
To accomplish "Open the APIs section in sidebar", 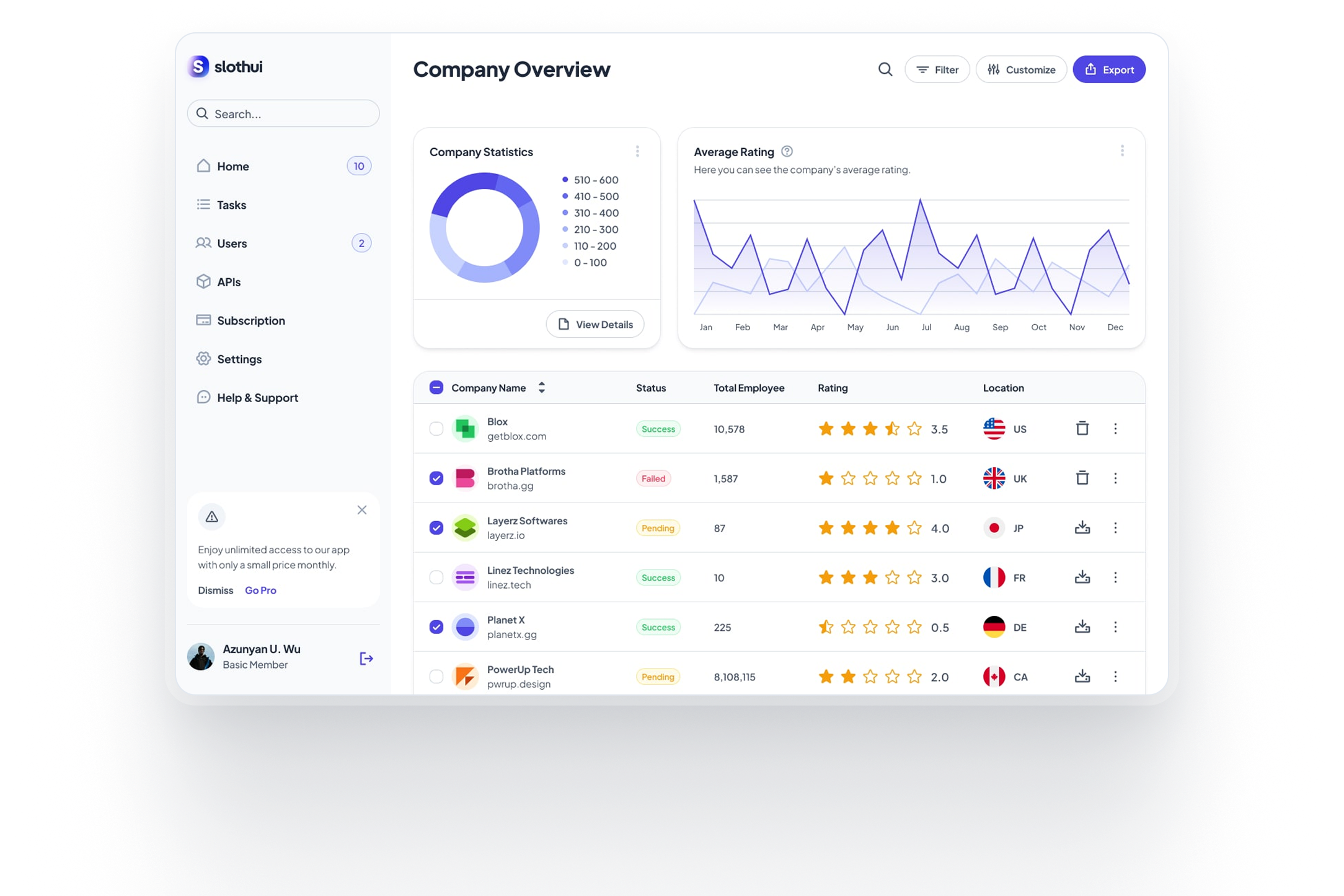I will click(x=229, y=281).
